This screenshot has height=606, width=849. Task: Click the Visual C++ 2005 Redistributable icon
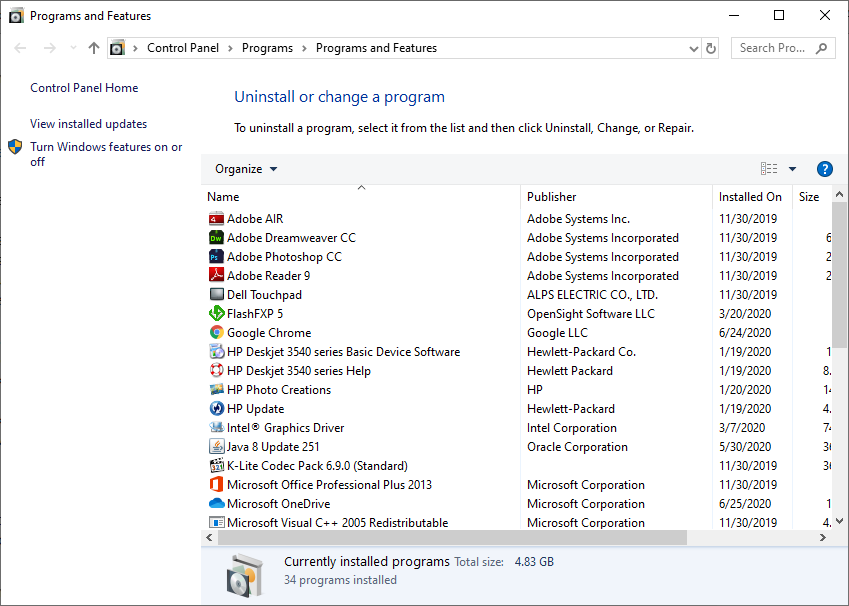217,523
